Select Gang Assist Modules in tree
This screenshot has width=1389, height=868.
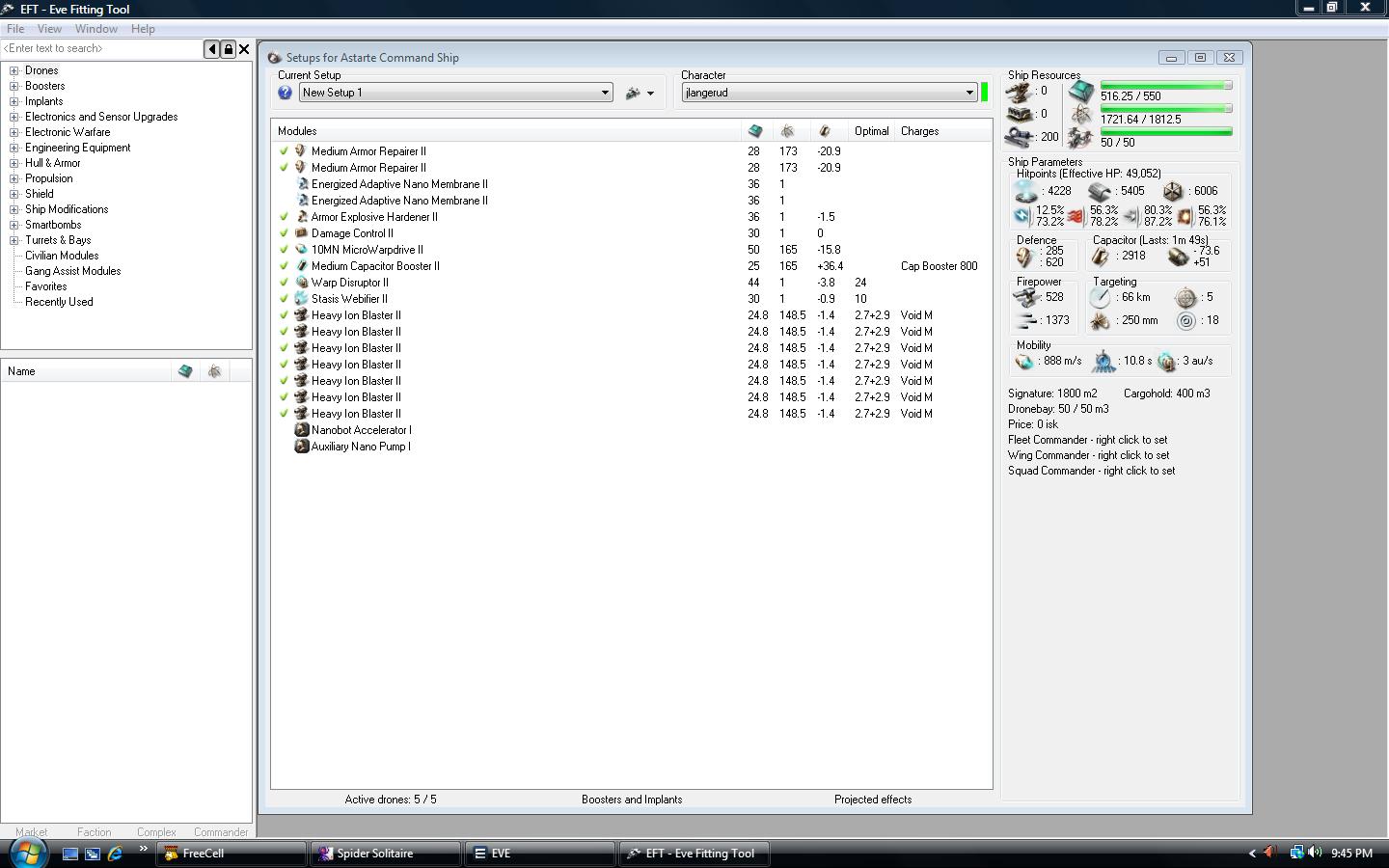(x=73, y=271)
